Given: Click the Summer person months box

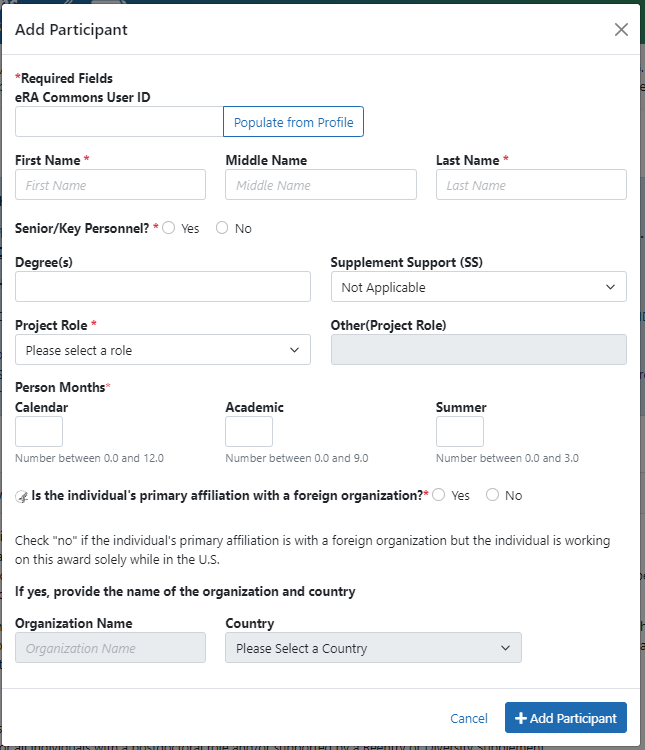Looking at the screenshot, I should click(460, 432).
